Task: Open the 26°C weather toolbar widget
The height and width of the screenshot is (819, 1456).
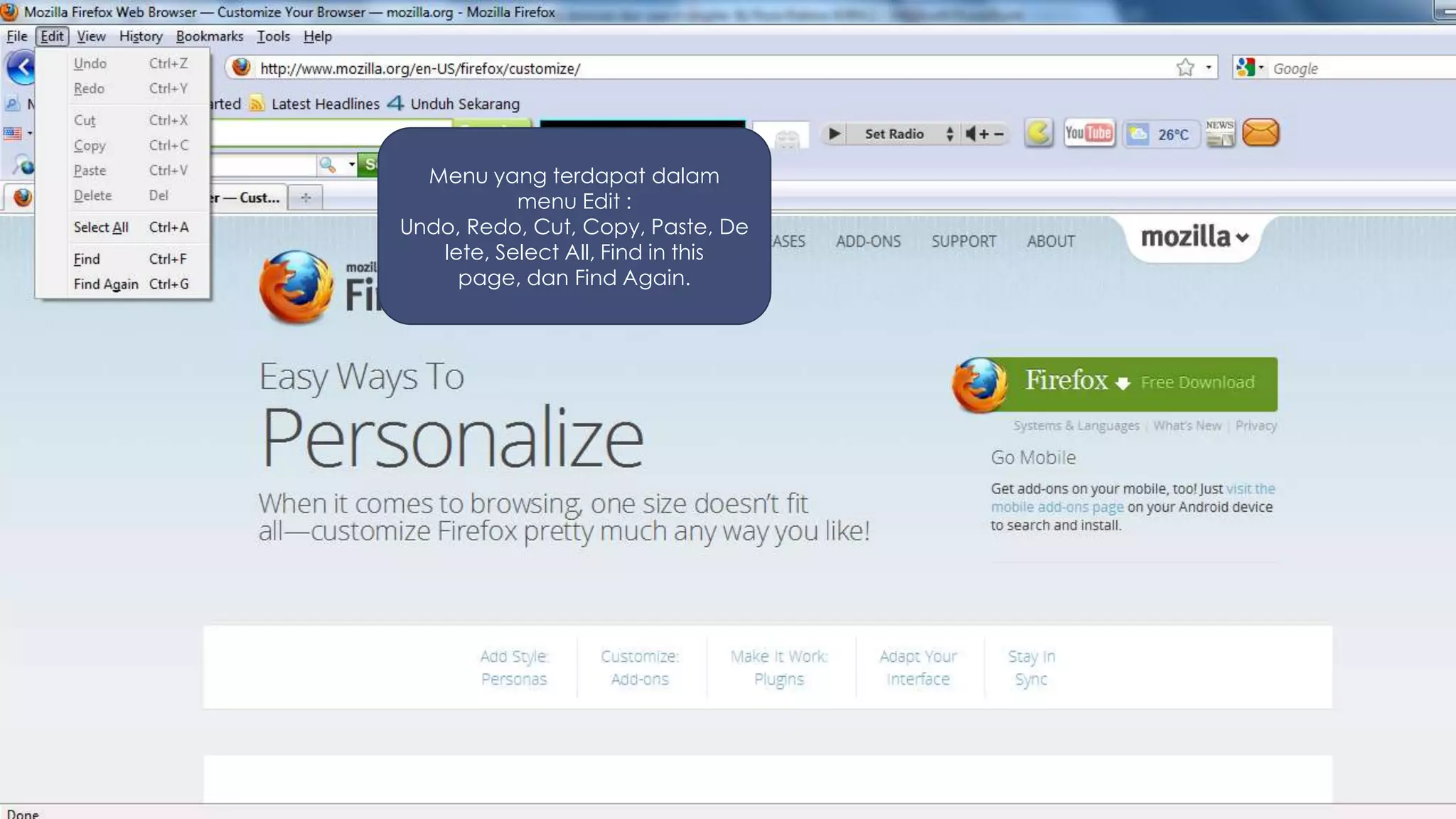Action: tap(1161, 134)
